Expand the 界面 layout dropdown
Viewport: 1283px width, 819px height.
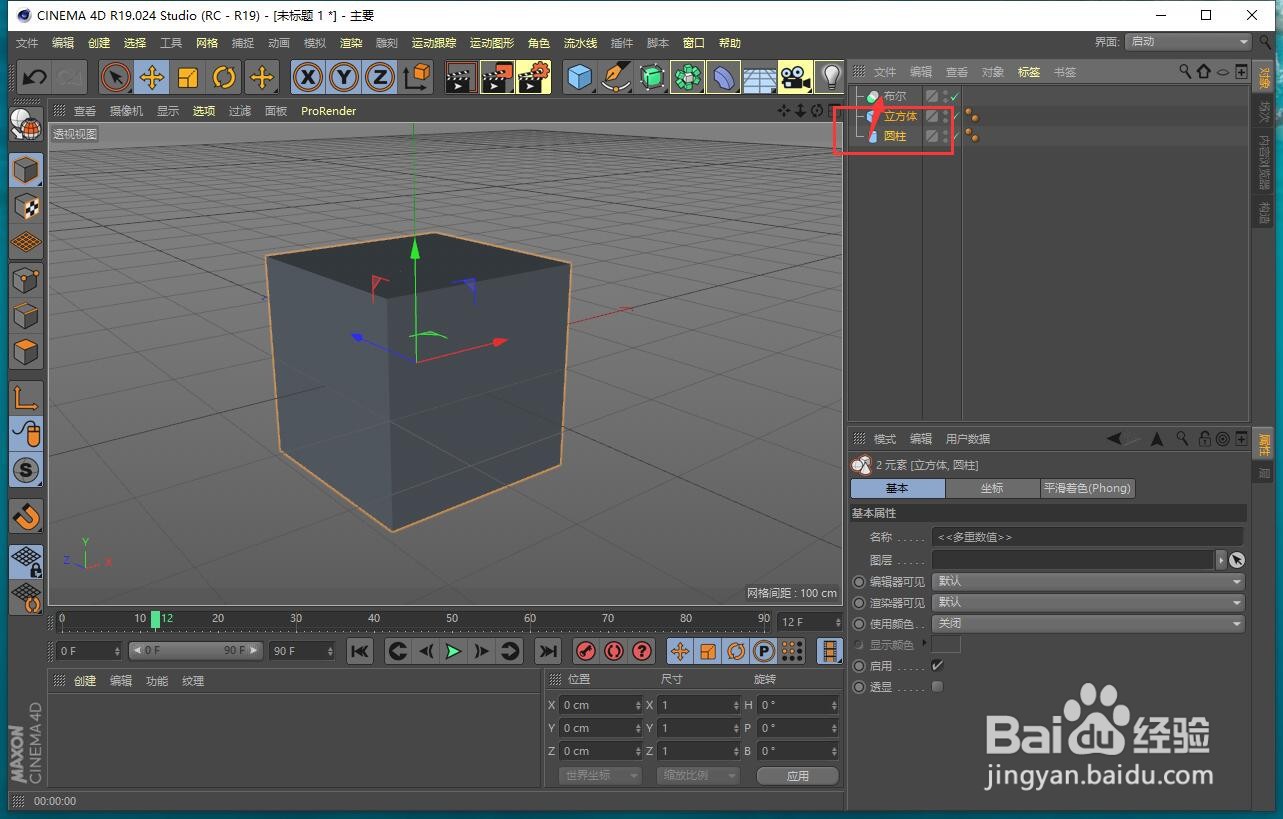tap(1188, 42)
